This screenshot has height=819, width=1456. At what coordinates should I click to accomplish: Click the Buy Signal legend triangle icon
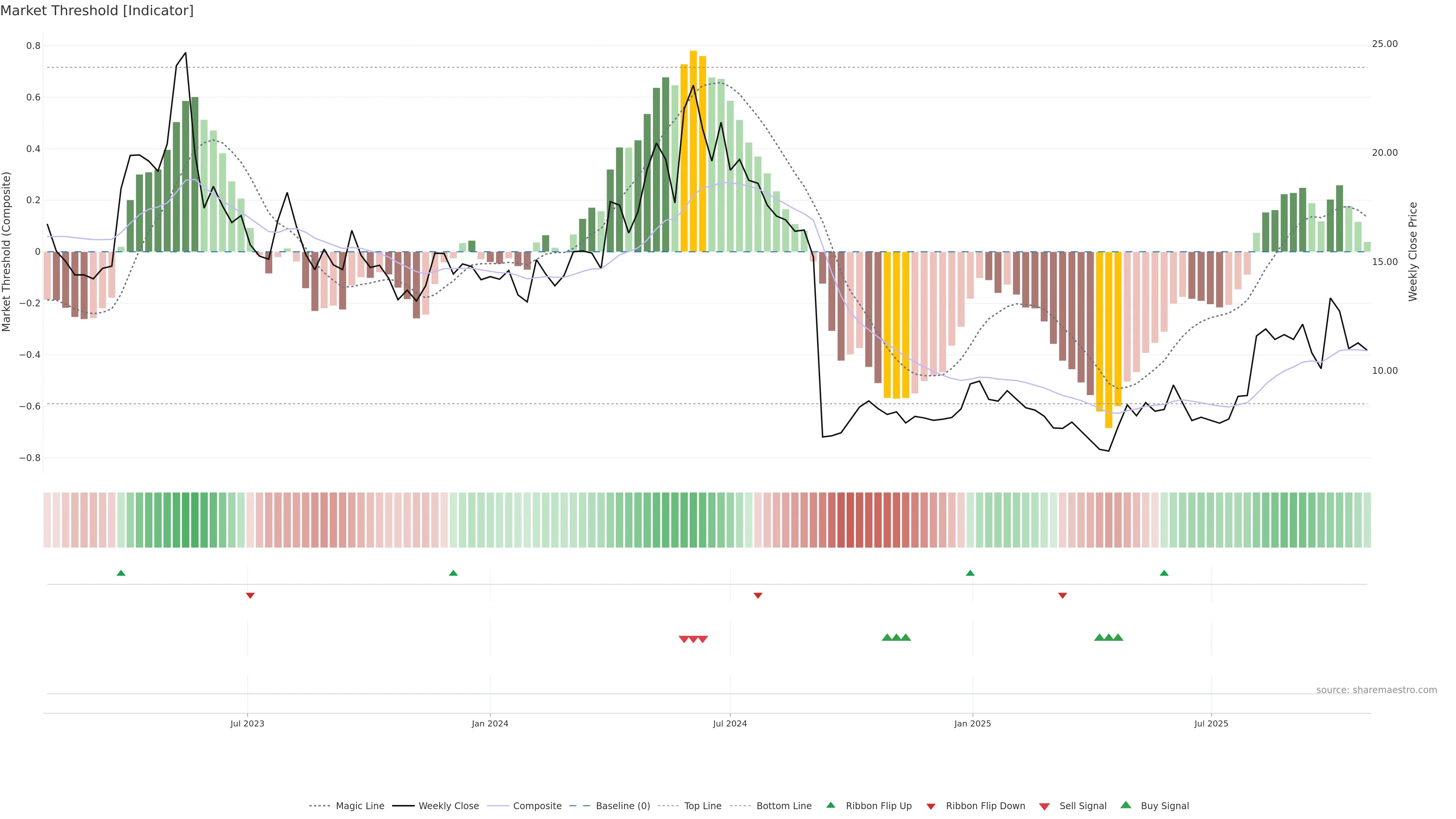pos(1126,805)
